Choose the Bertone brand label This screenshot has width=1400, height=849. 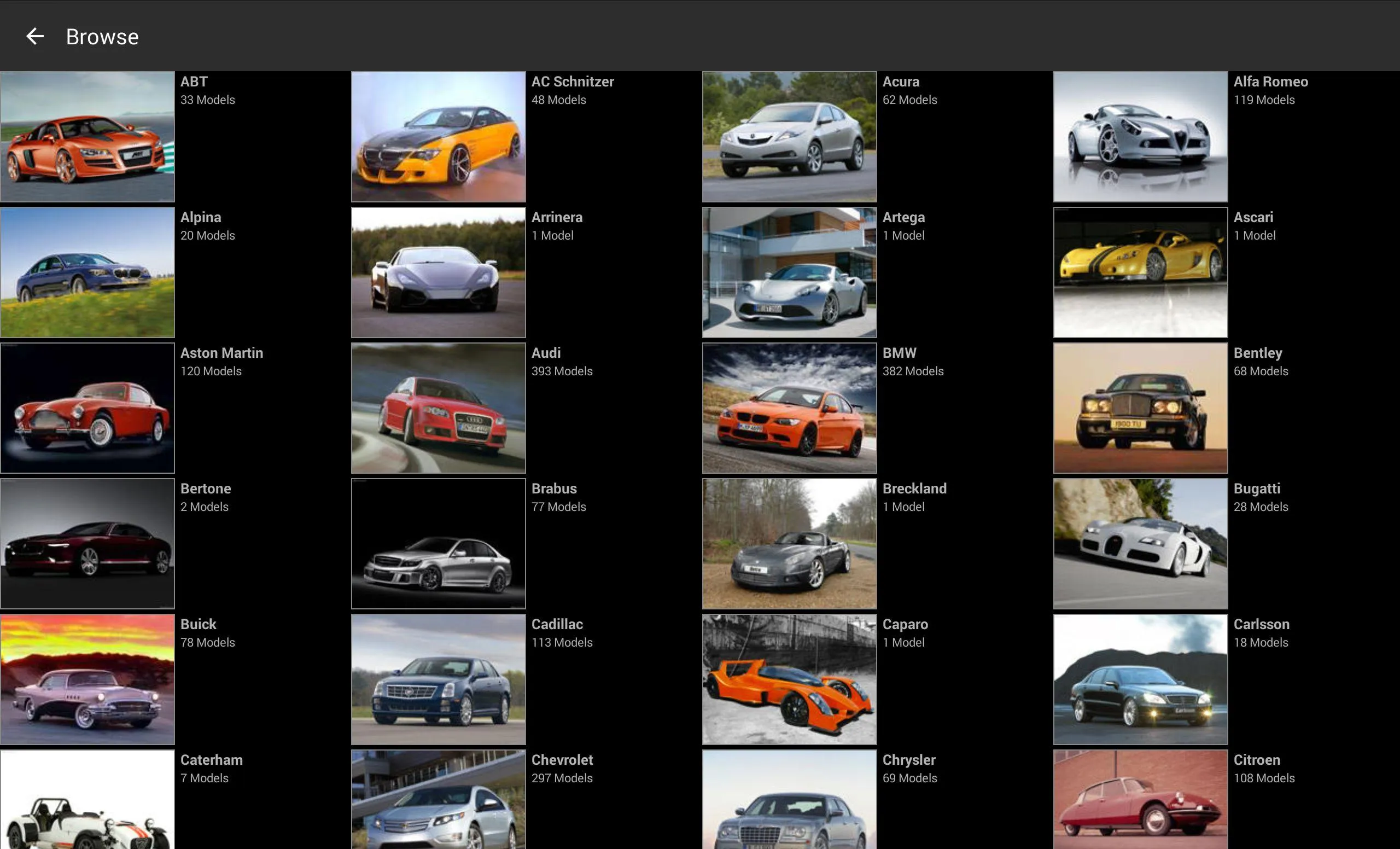pyautogui.click(x=206, y=489)
